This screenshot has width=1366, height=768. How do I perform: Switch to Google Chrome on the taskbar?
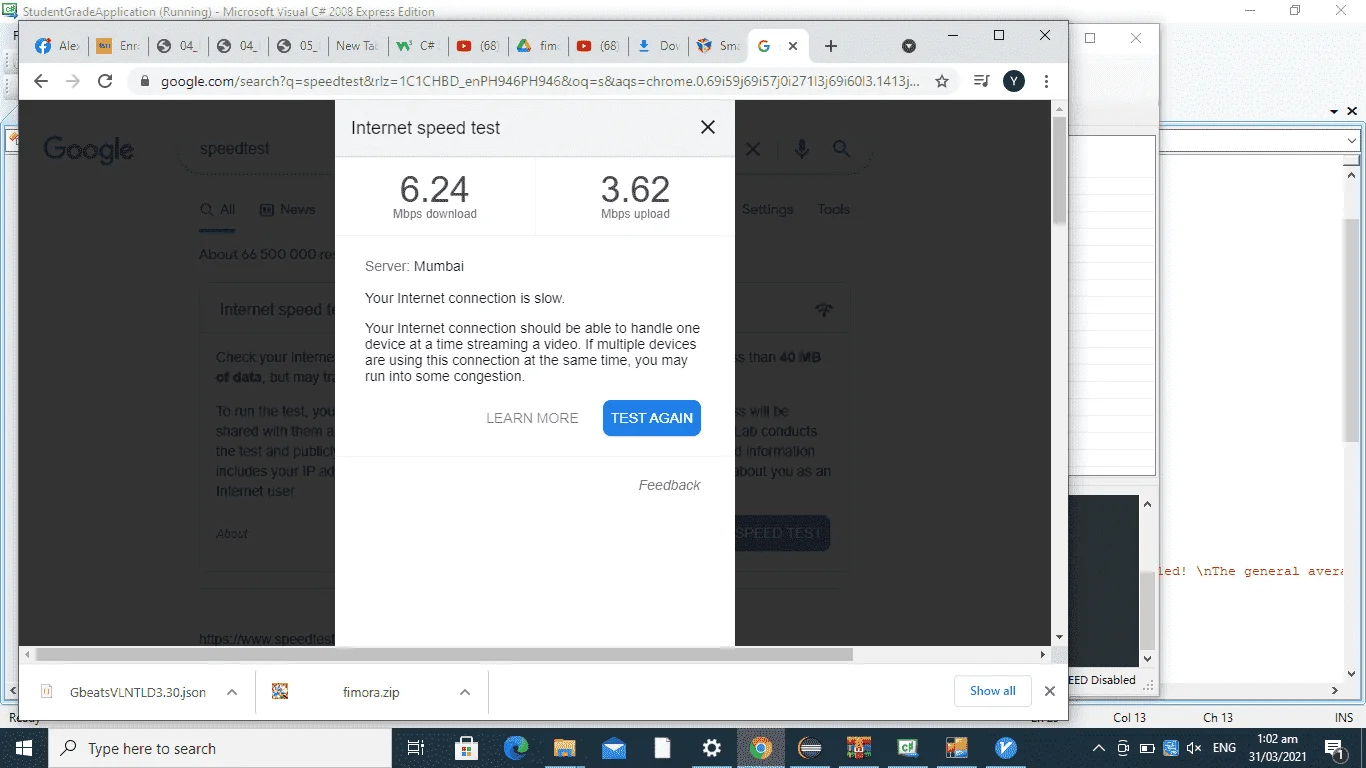[761, 748]
